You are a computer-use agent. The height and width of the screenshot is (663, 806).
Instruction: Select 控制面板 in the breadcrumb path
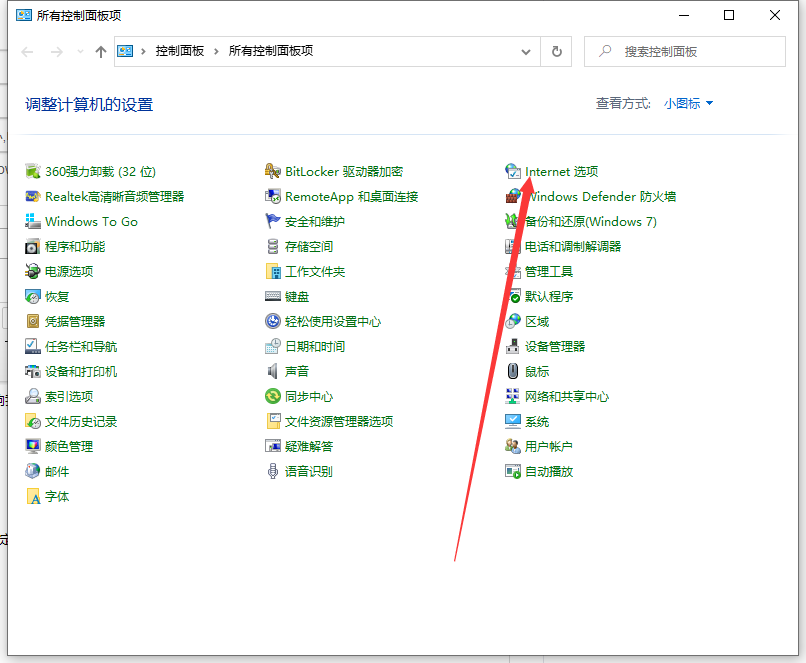(180, 51)
